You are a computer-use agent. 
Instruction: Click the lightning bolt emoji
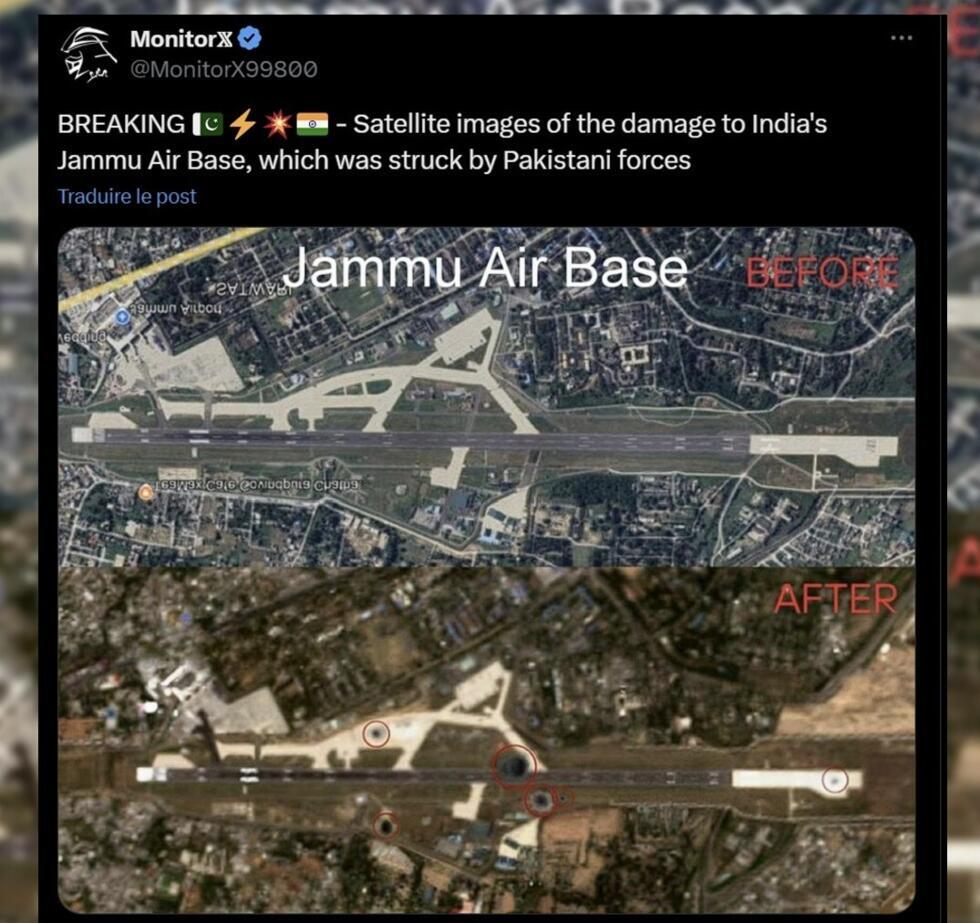coord(242,124)
